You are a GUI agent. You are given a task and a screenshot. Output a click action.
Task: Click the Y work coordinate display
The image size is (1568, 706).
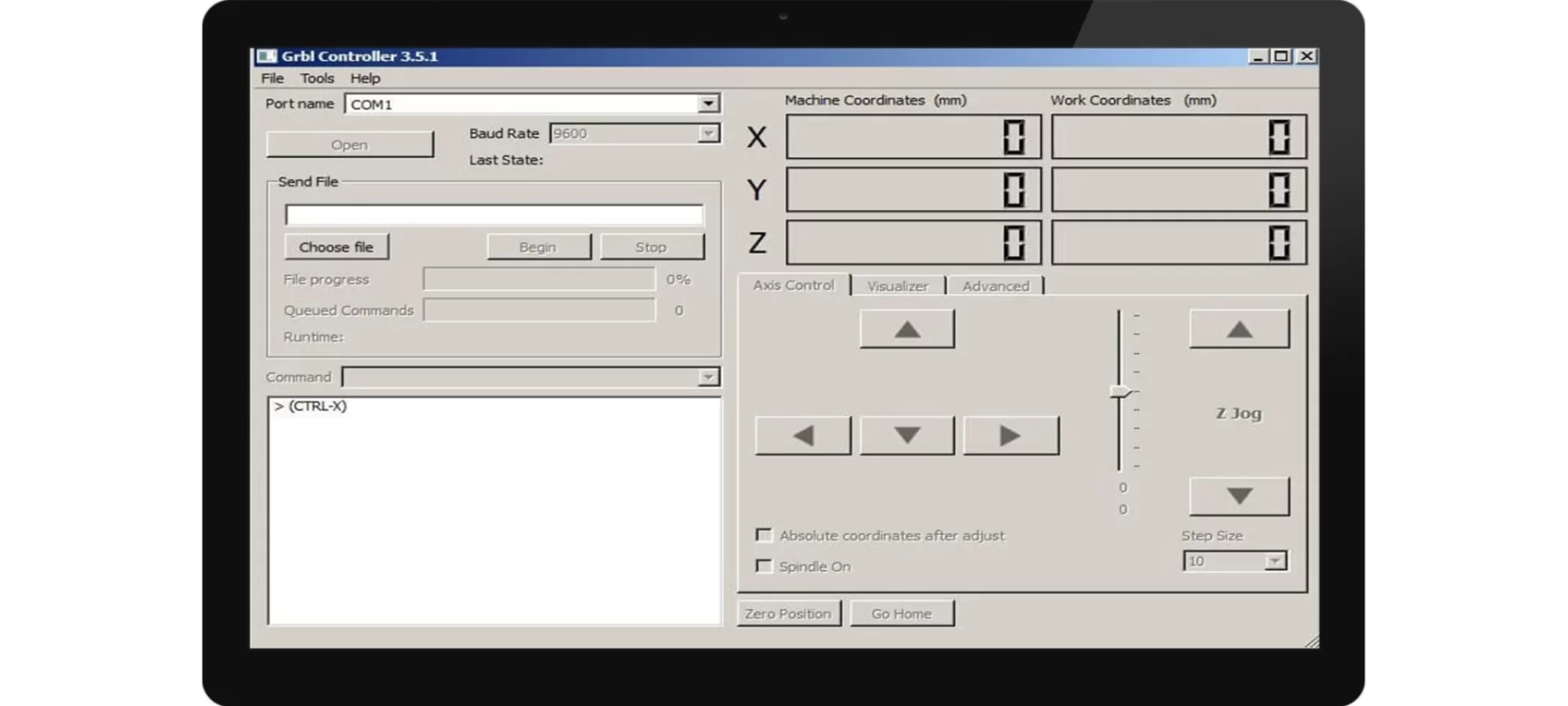point(1179,190)
